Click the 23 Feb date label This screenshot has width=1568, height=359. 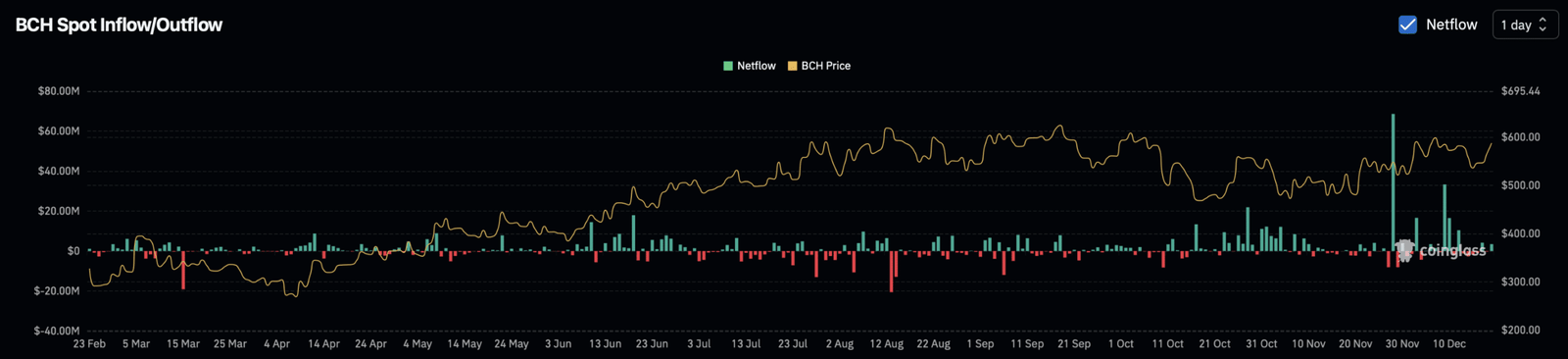pos(89,344)
